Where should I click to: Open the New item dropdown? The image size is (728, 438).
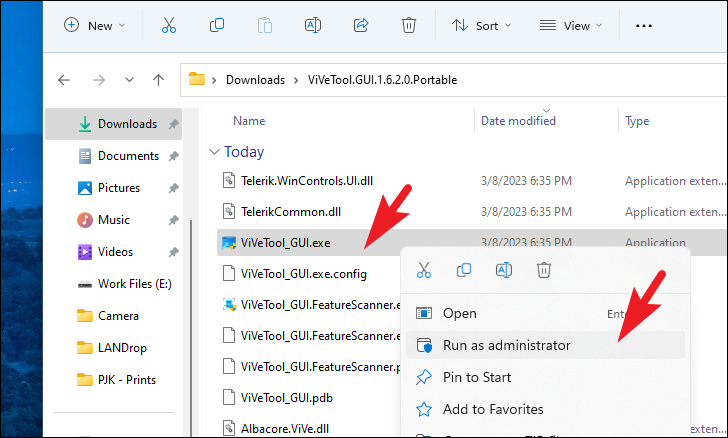pyautogui.click(x=94, y=26)
